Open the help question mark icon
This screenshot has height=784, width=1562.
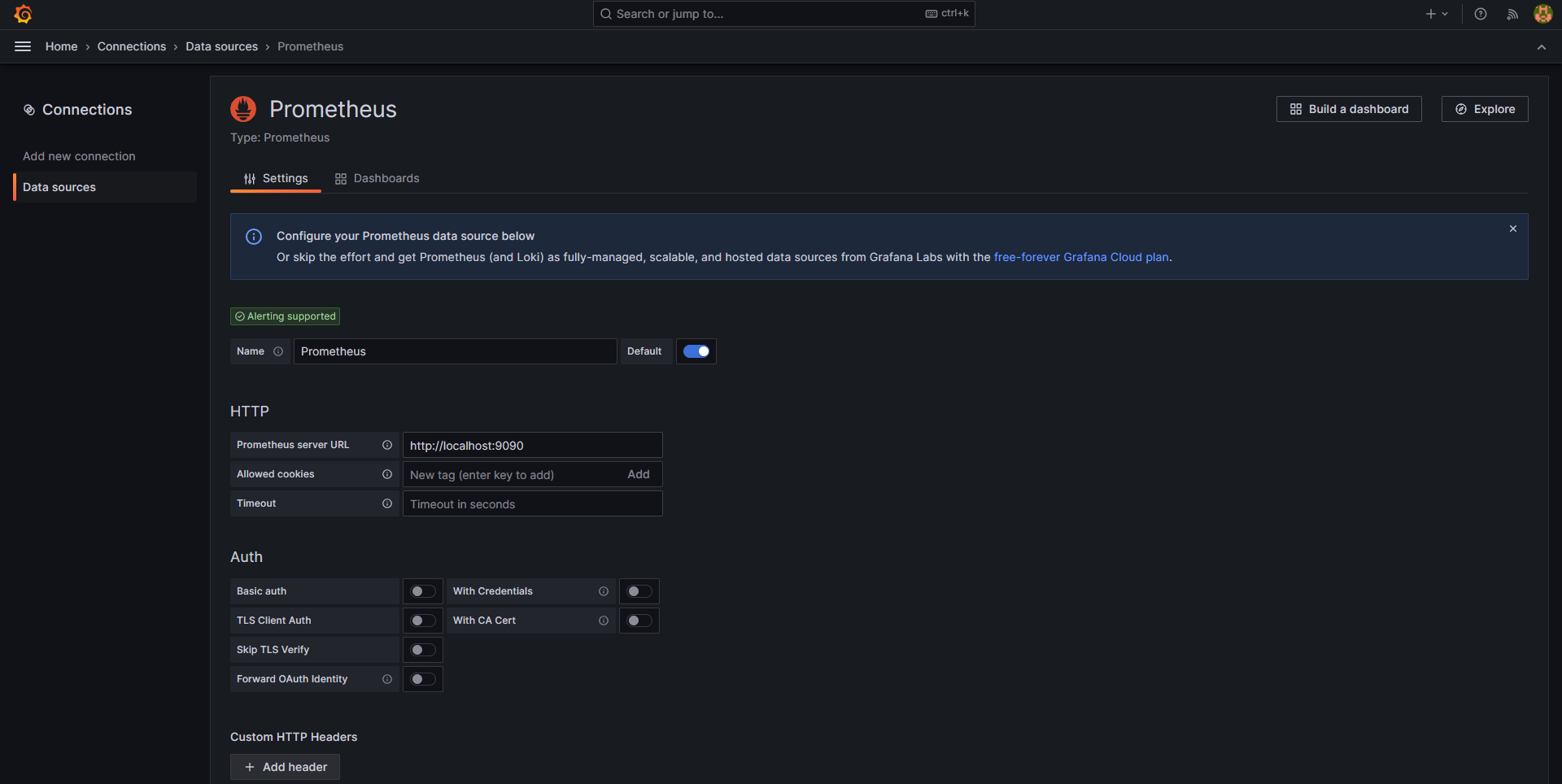1481,14
